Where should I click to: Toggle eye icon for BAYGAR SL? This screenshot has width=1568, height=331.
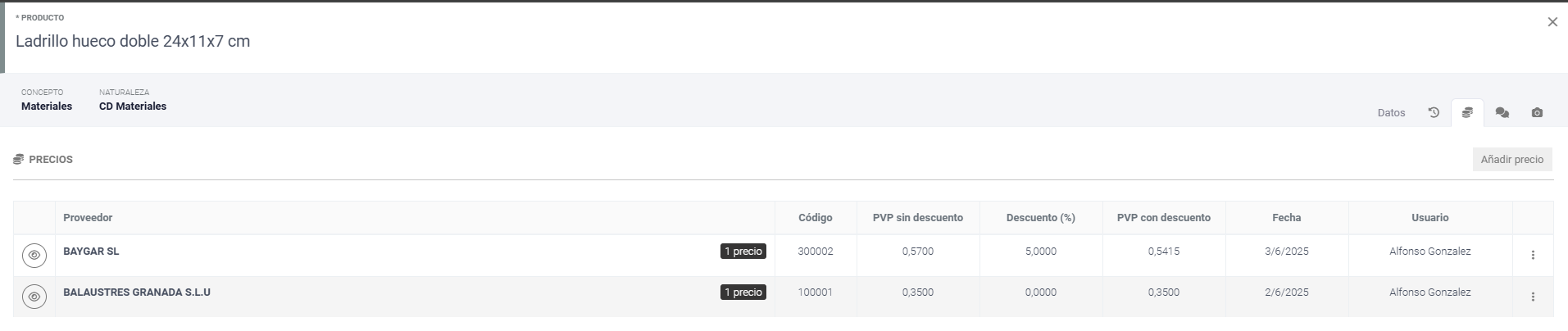pyautogui.click(x=34, y=256)
